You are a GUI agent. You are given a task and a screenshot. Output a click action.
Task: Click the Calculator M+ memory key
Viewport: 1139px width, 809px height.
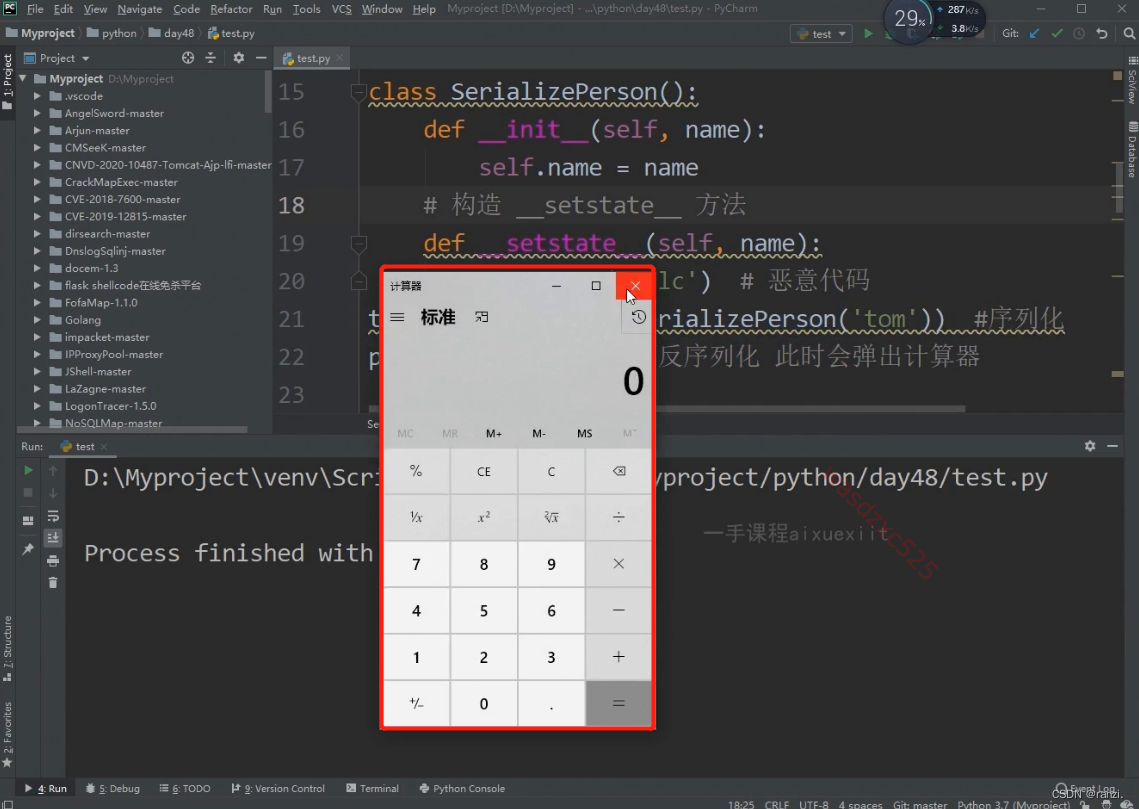point(494,434)
